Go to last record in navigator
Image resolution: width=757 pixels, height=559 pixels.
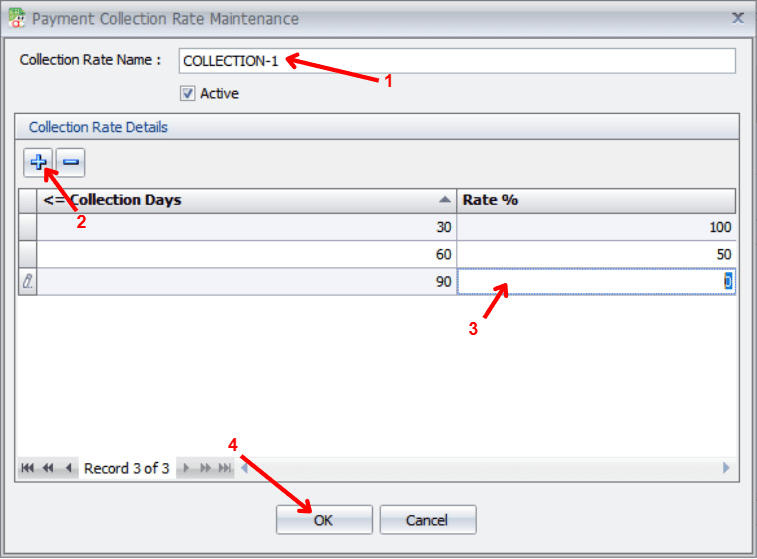coord(225,468)
